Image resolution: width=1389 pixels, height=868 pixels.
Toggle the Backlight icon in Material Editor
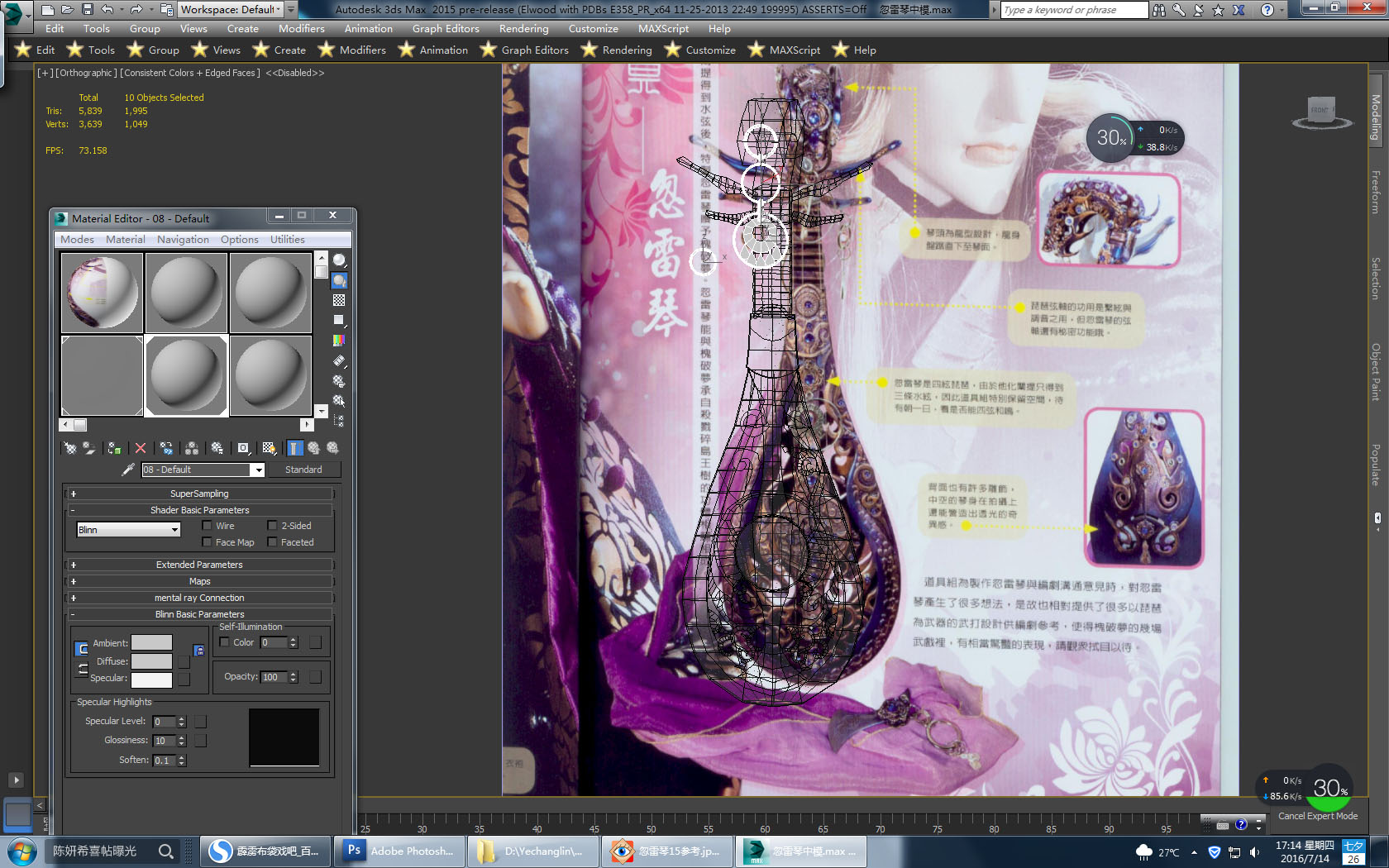(x=339, y=280)
